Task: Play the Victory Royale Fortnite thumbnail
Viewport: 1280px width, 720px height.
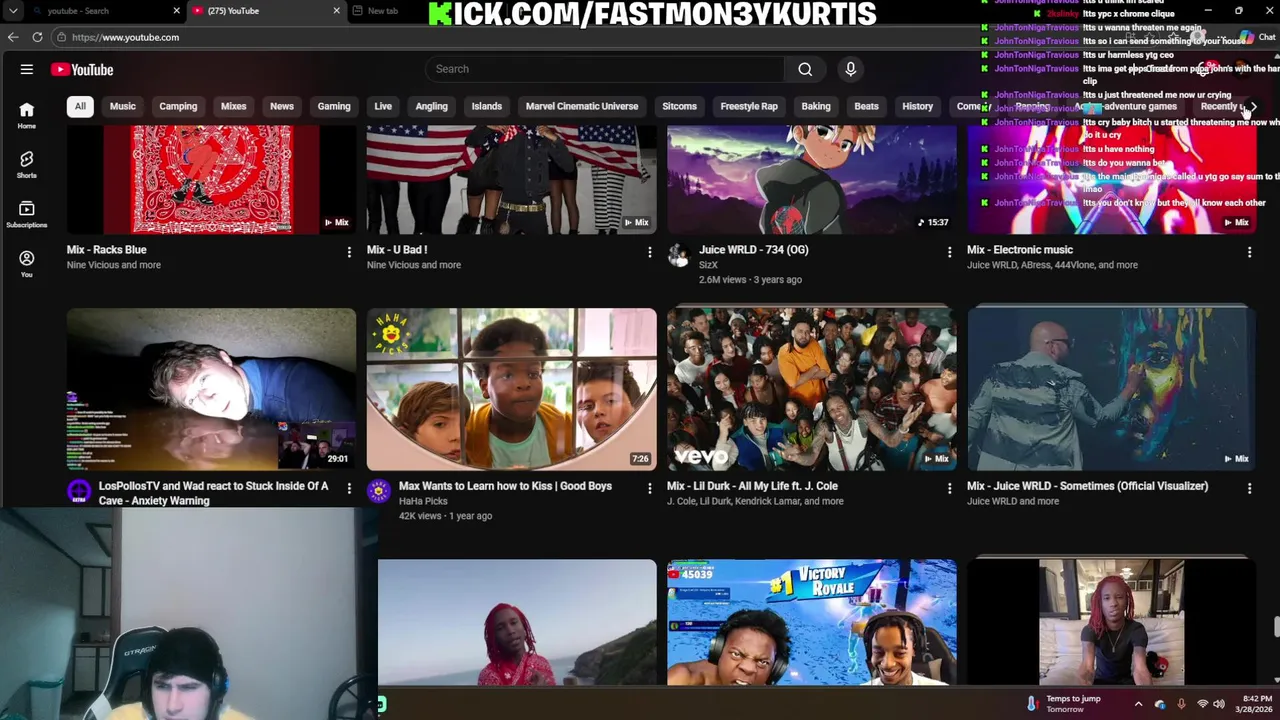Action: click(x=811, y=622)
